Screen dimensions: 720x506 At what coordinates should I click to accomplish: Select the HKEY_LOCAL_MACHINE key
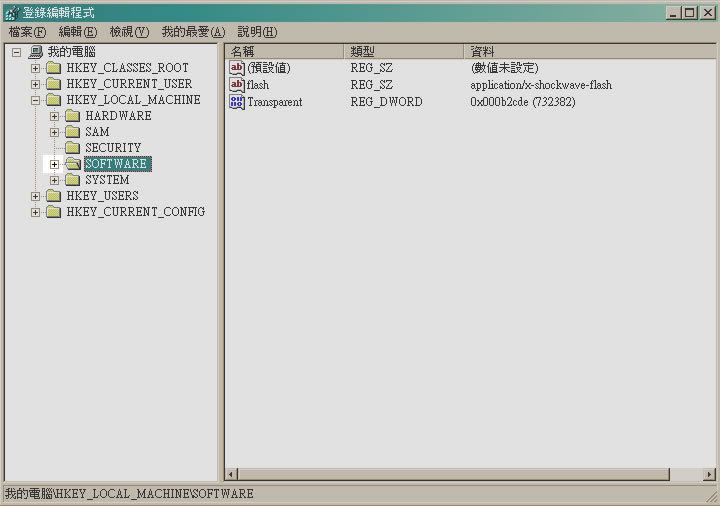(133, 100)
